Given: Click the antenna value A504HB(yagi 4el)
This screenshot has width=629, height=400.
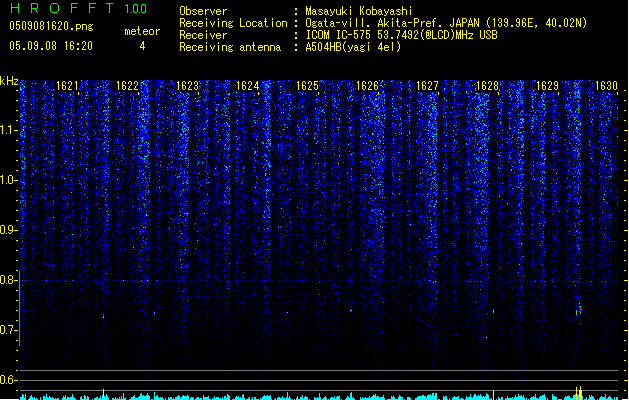Looking at the screenshot, I should pyautogui.click(x=353, y=47).
